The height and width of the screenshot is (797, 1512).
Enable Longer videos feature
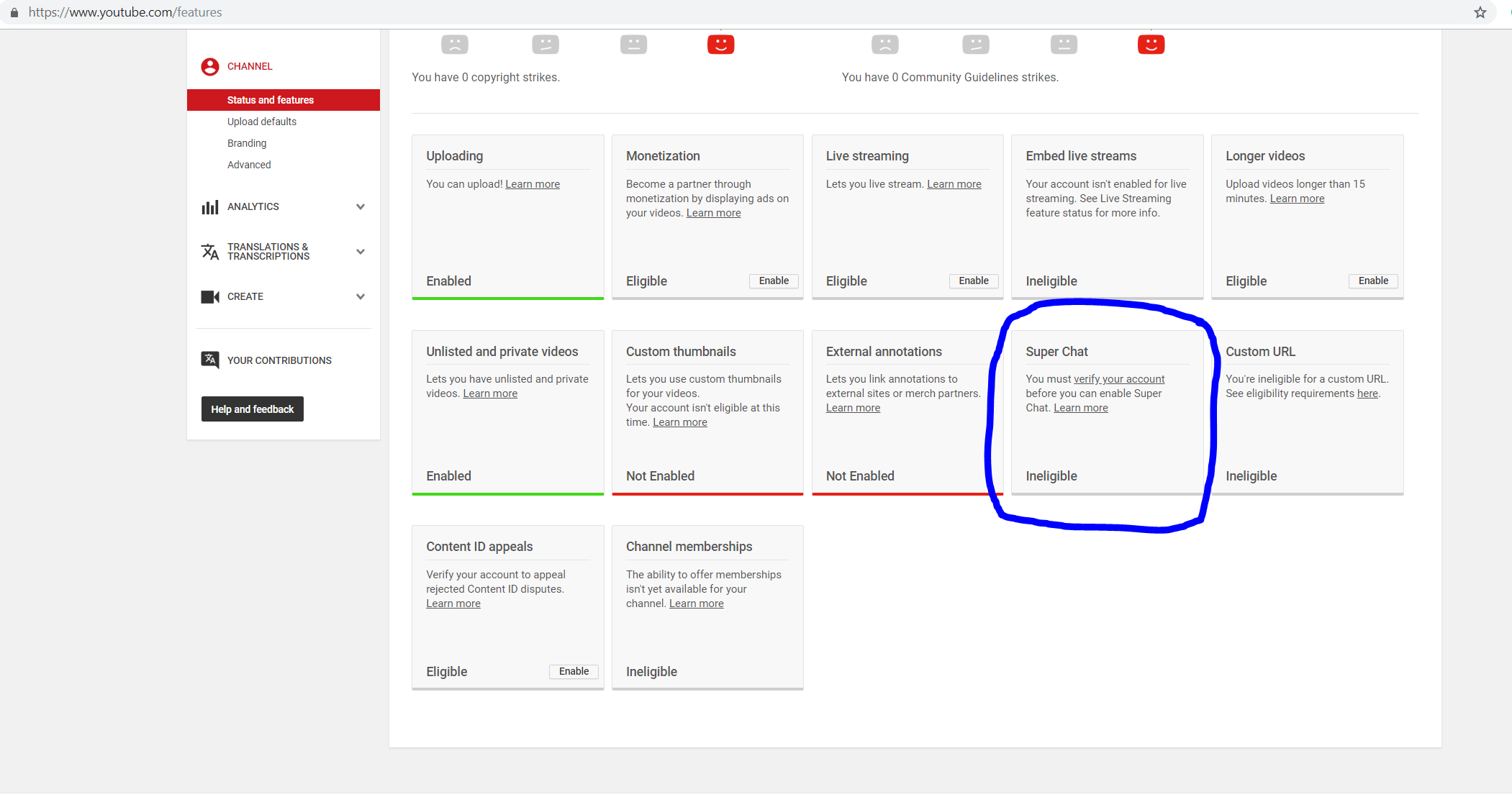coord(1373,281)
